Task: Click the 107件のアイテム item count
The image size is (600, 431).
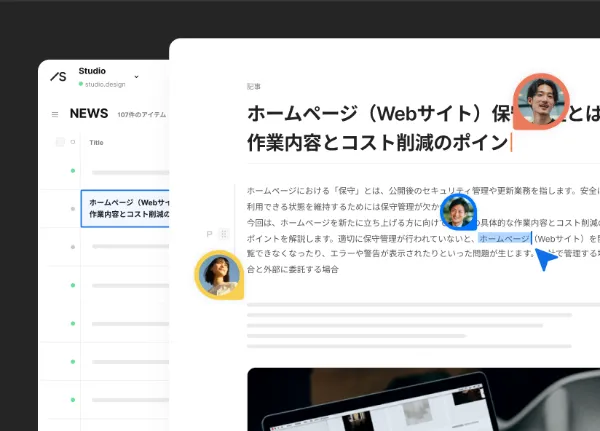Action: (142, 114)
